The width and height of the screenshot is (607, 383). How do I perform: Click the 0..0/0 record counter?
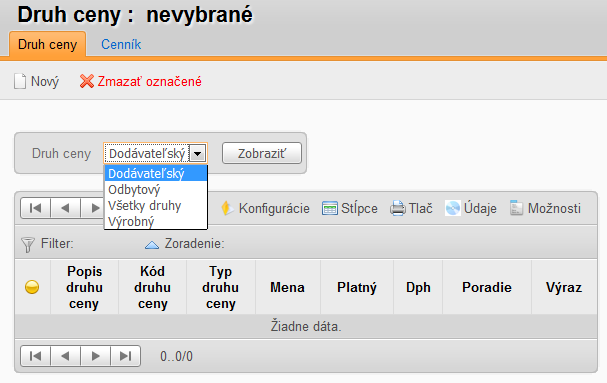177,356
